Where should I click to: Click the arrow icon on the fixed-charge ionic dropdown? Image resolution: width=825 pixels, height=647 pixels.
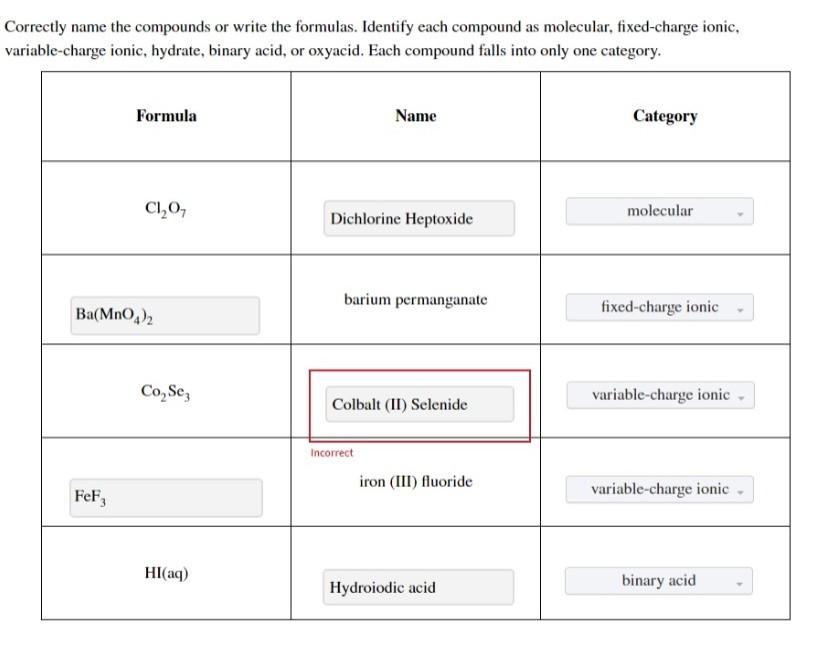point(740,308)
